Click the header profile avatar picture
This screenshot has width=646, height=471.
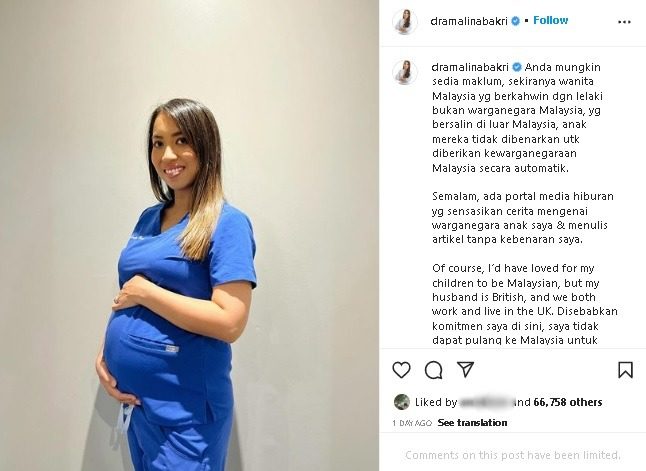405,21
